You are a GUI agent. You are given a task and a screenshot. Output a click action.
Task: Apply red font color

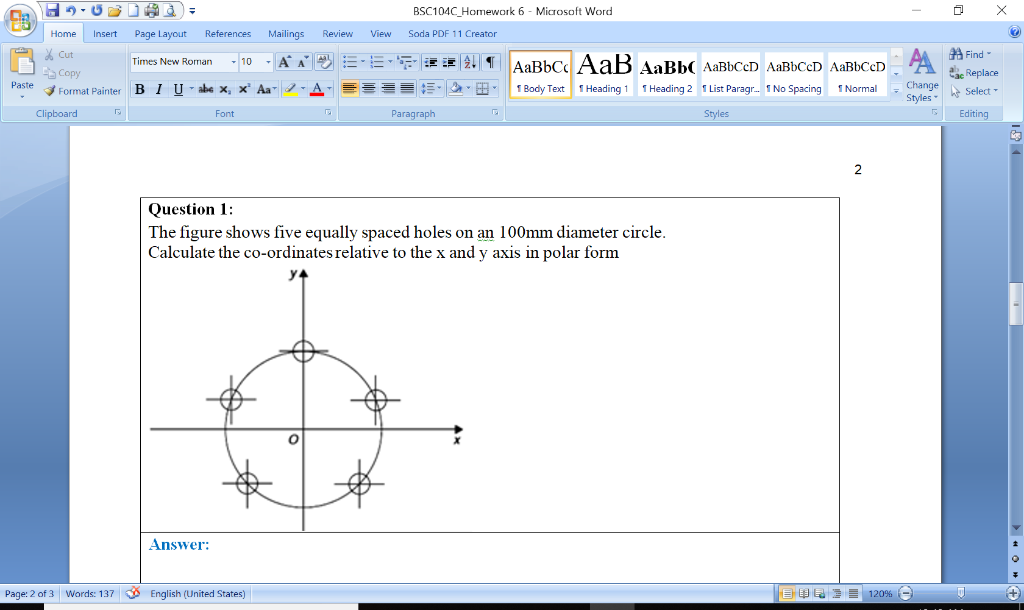tap(317, 89)
